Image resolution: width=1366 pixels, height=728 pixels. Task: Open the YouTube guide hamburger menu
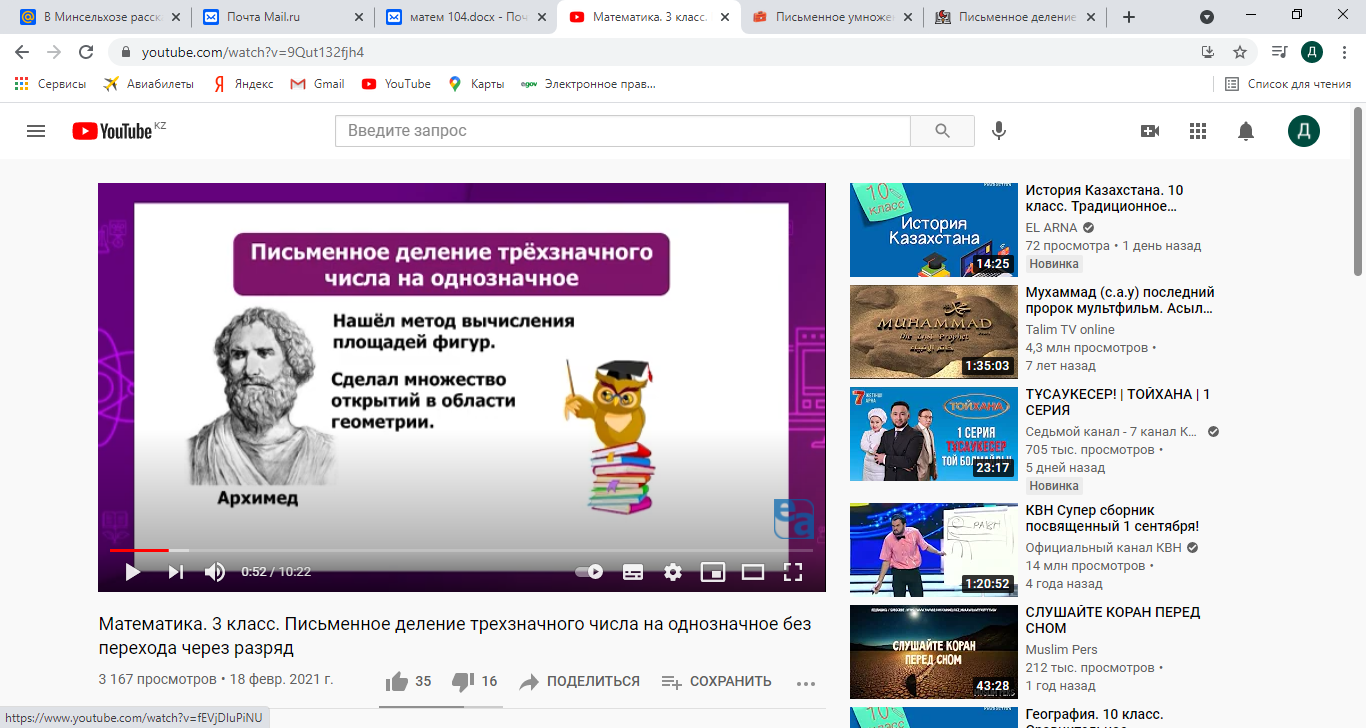(x=36, y=131)
